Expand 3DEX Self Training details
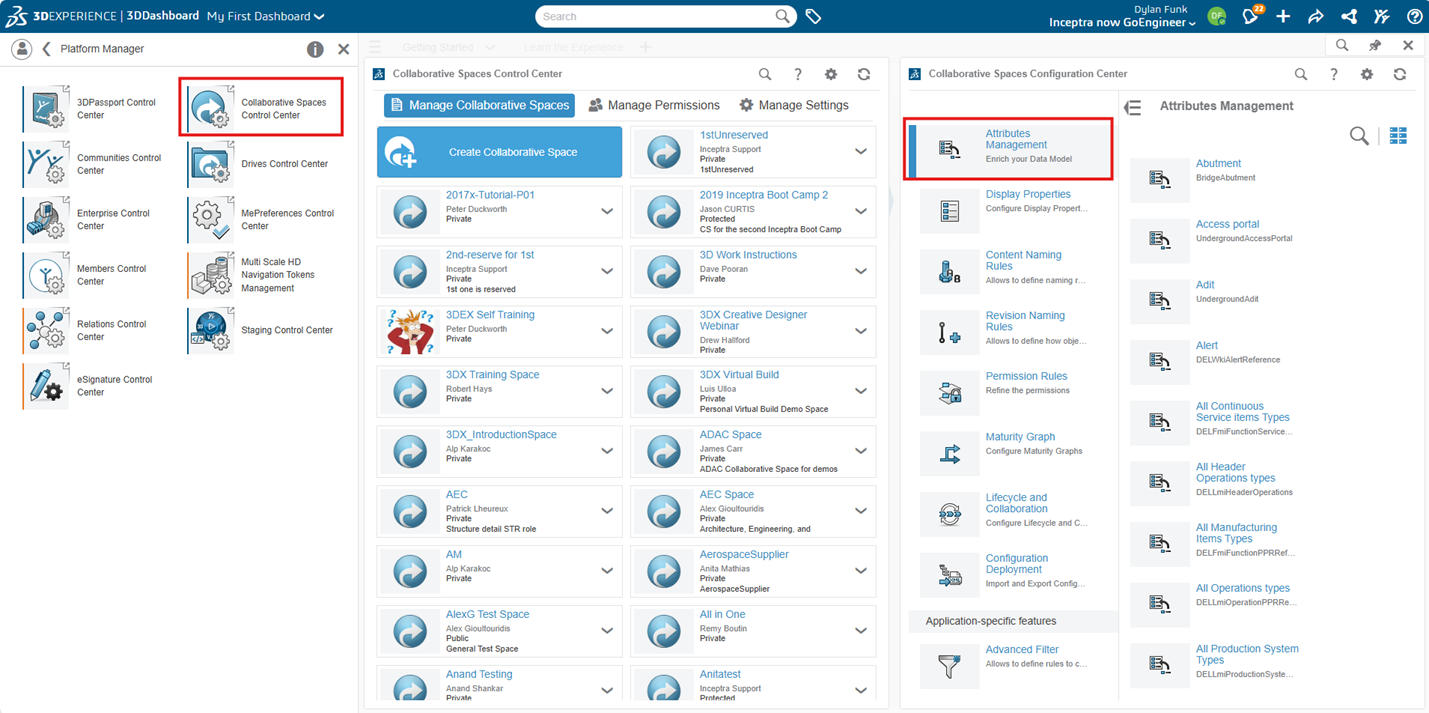Image resolution: width=1429 pixels, height=713 pixels. click(607, 331)
